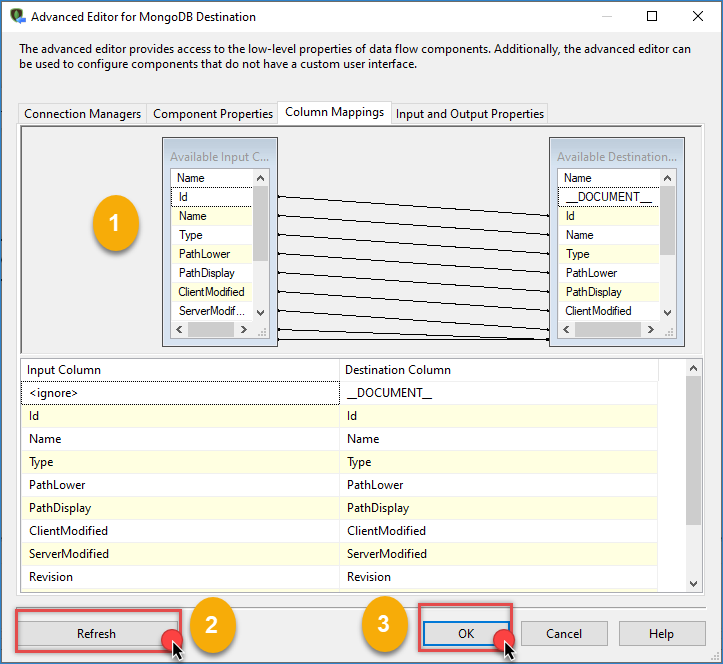The height and width of the screenshot is (664, 723).
Task: Click __DOCUMENT__ in Destination Column grid
Action: [498, 393]
